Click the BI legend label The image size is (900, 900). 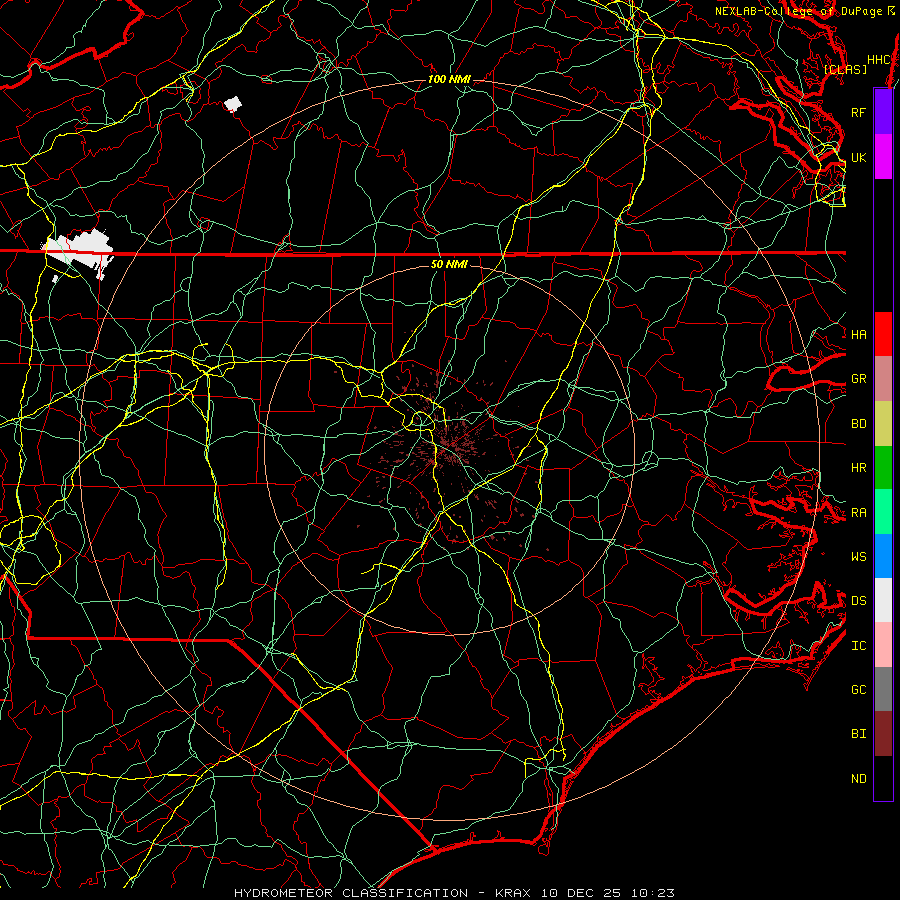859,734
